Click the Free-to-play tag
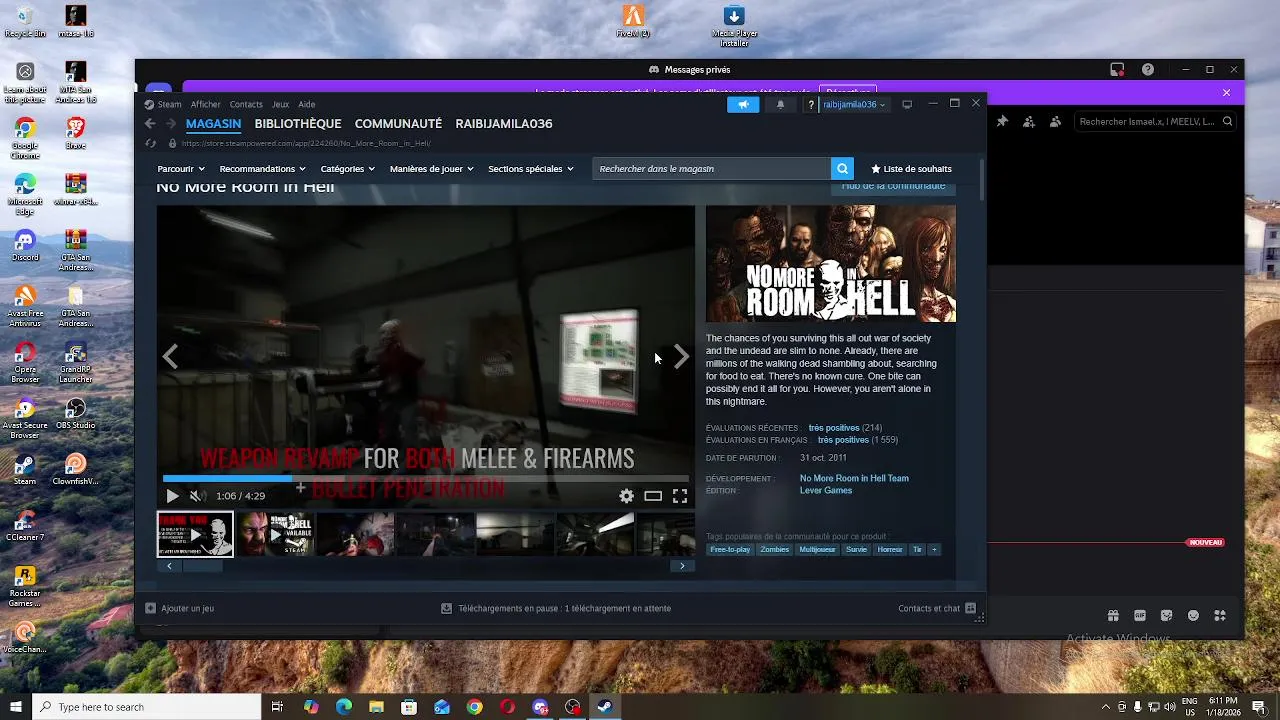The width and height of the screenshot is (1280, 720). click(x=730, y=549)
